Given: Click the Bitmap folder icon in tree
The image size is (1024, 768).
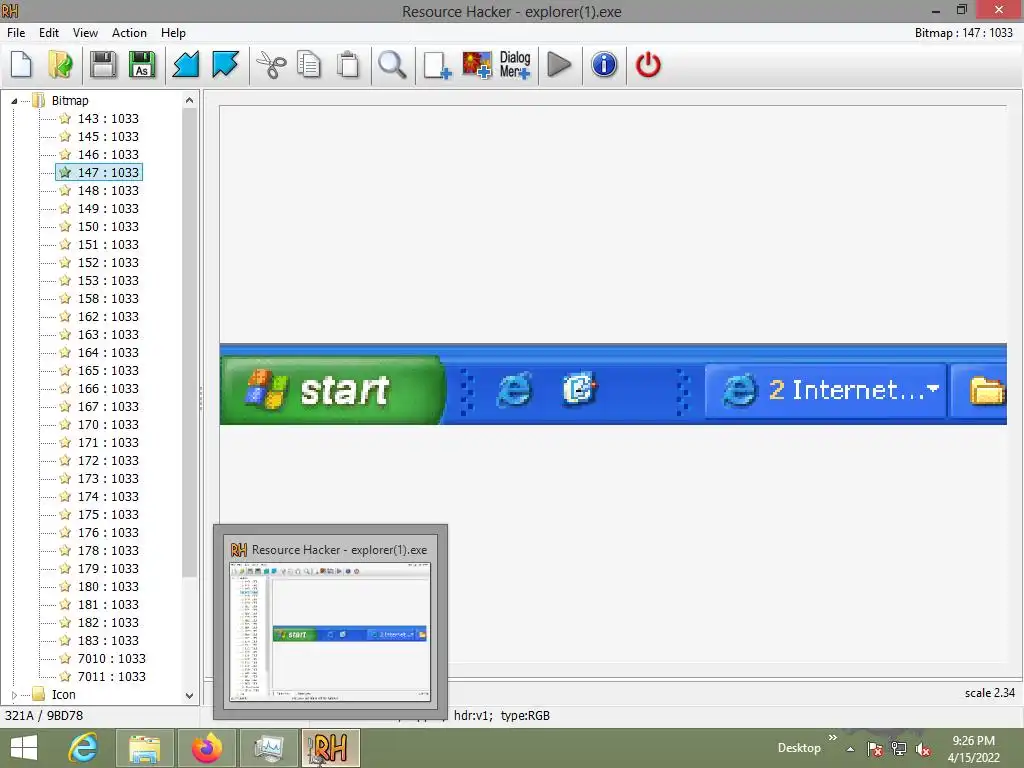Looking at the screenshot, I should click(39, 101).
